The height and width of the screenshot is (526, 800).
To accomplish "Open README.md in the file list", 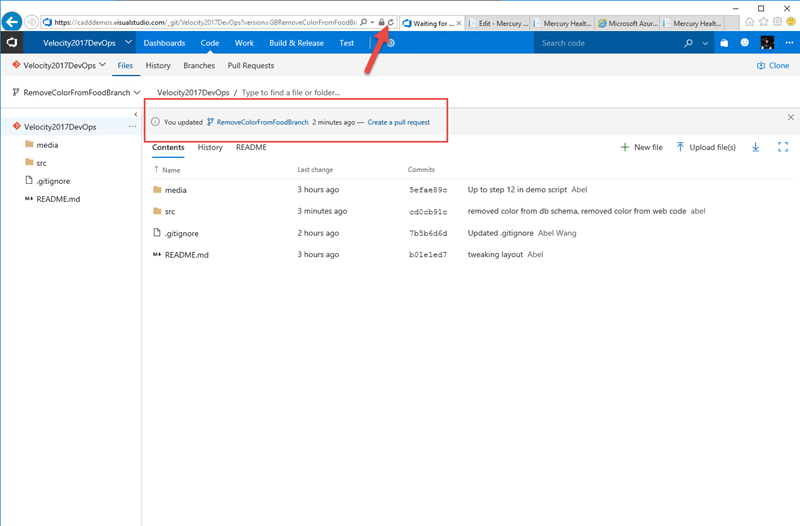I will point(187,255).
